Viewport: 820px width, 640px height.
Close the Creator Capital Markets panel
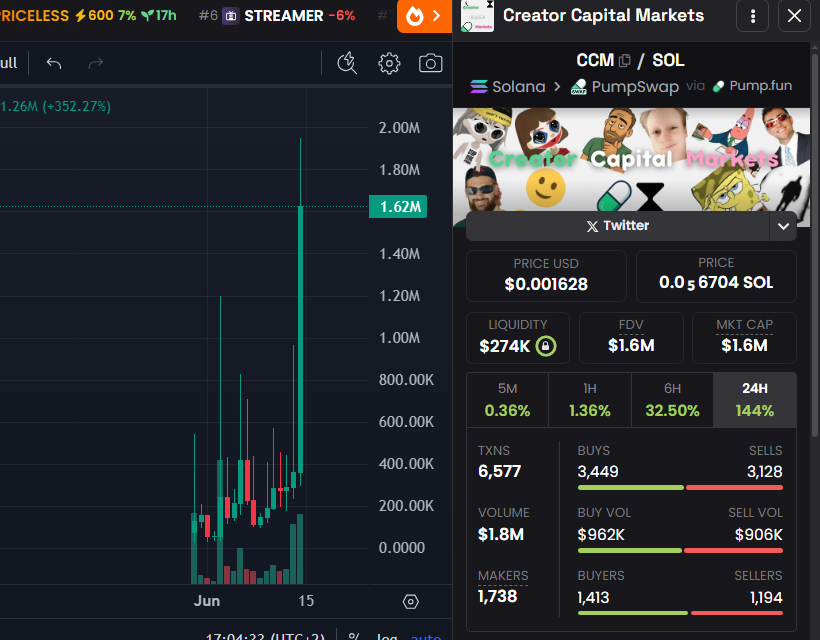794,16
